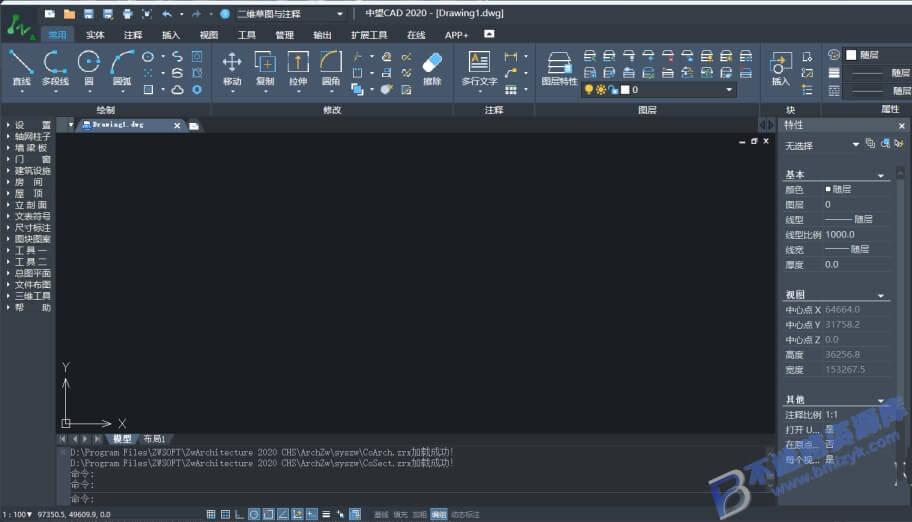Click the white 随层 color swatch in ribbon
The height and width of the screenshot is (522, 912).
point(852,55)
